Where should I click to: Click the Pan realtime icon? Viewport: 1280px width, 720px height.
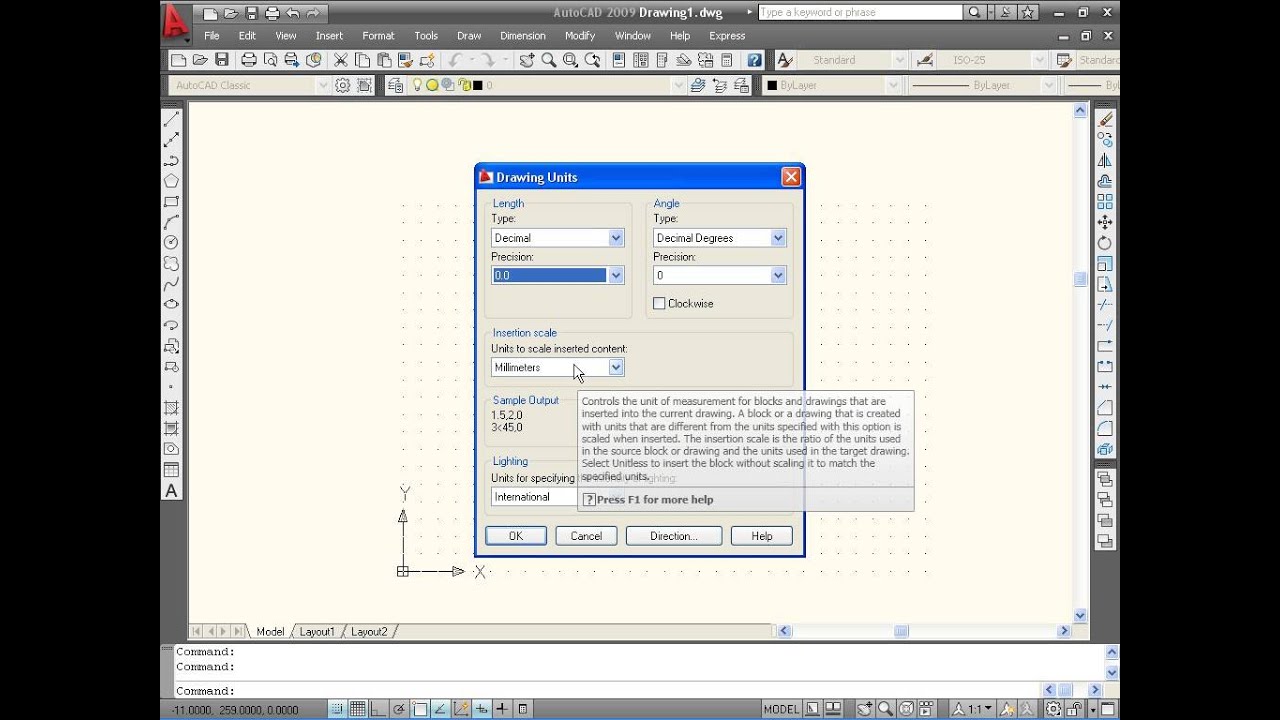point(527,60)
